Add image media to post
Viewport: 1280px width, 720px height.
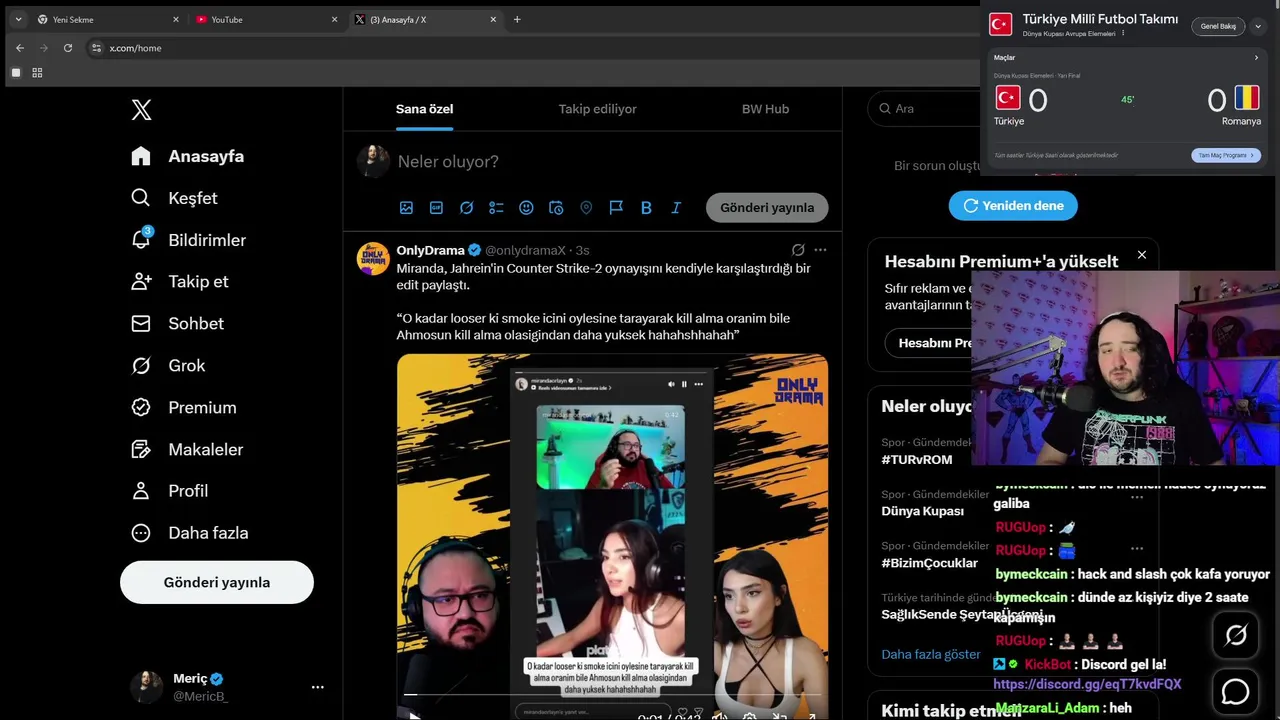(406, 208)
